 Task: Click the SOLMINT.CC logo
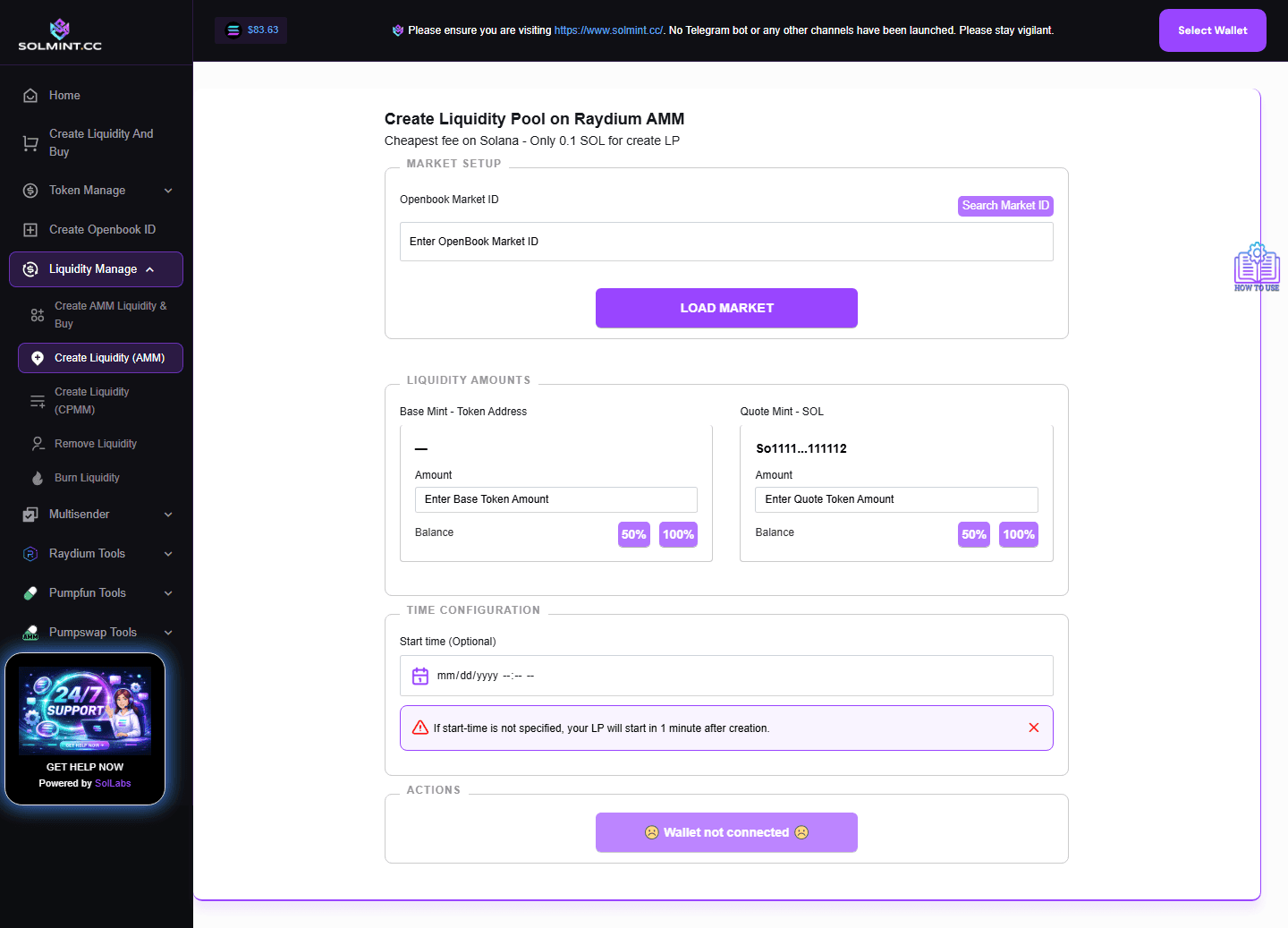coord(58,31)
